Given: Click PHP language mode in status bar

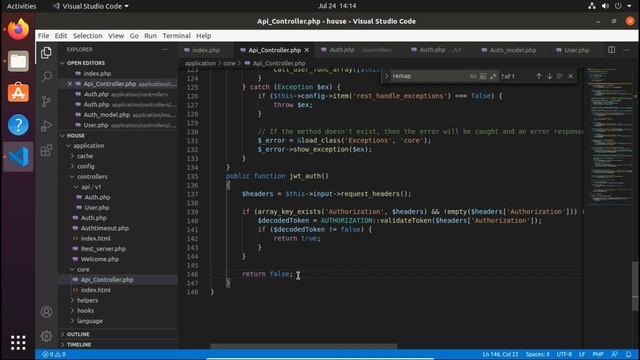Looking at the screenshot, I should [598, 354].
